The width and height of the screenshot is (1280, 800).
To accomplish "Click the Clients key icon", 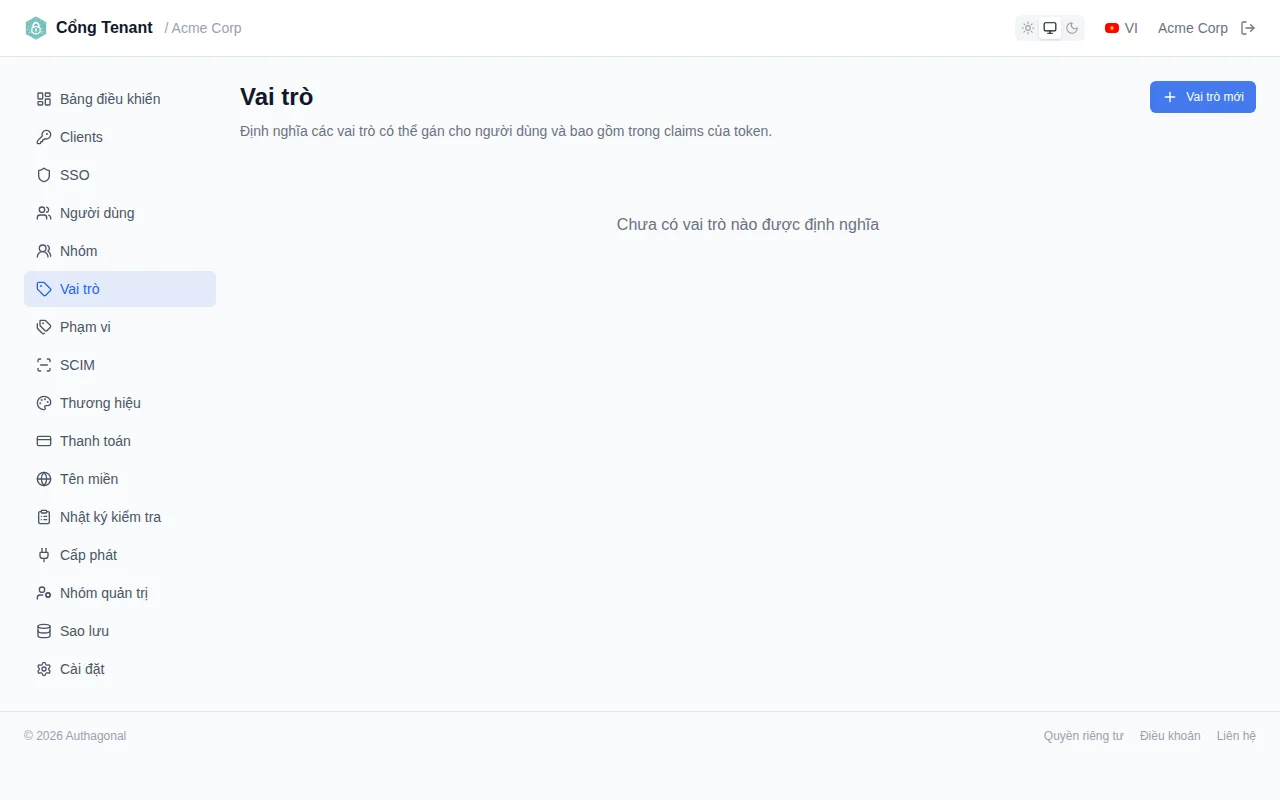I will click(44, 137).
